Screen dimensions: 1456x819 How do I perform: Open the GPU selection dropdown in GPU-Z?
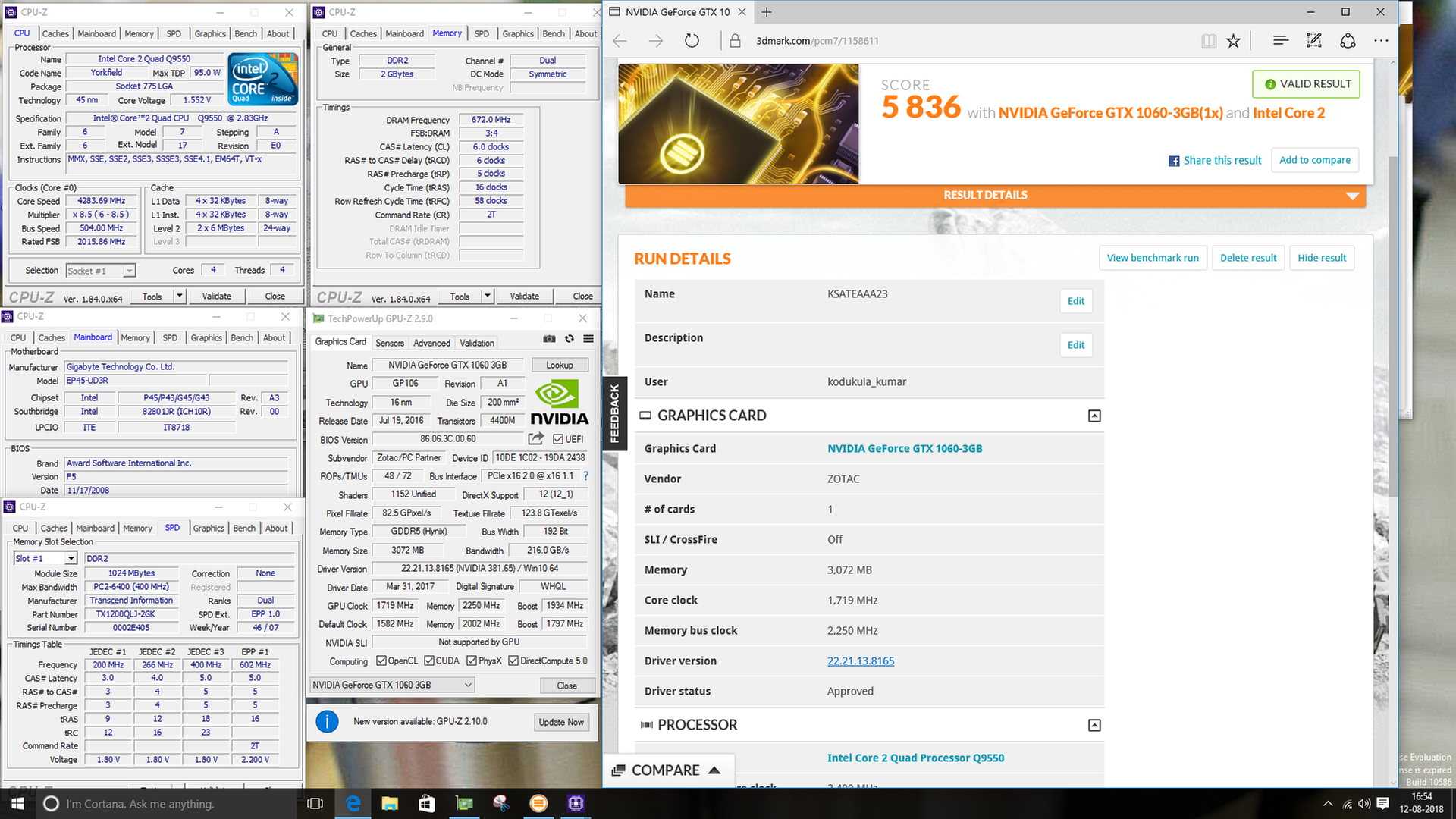point(393,685)
